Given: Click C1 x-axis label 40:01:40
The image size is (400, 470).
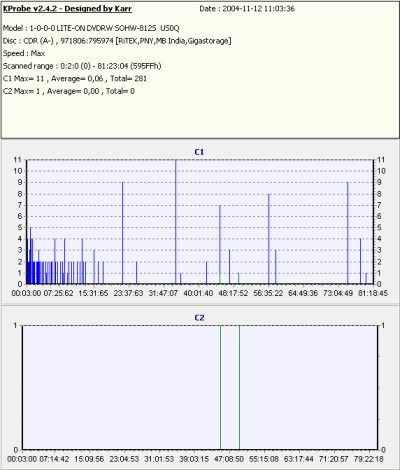Looking at the screenshot, I should (x=198, y=293).
